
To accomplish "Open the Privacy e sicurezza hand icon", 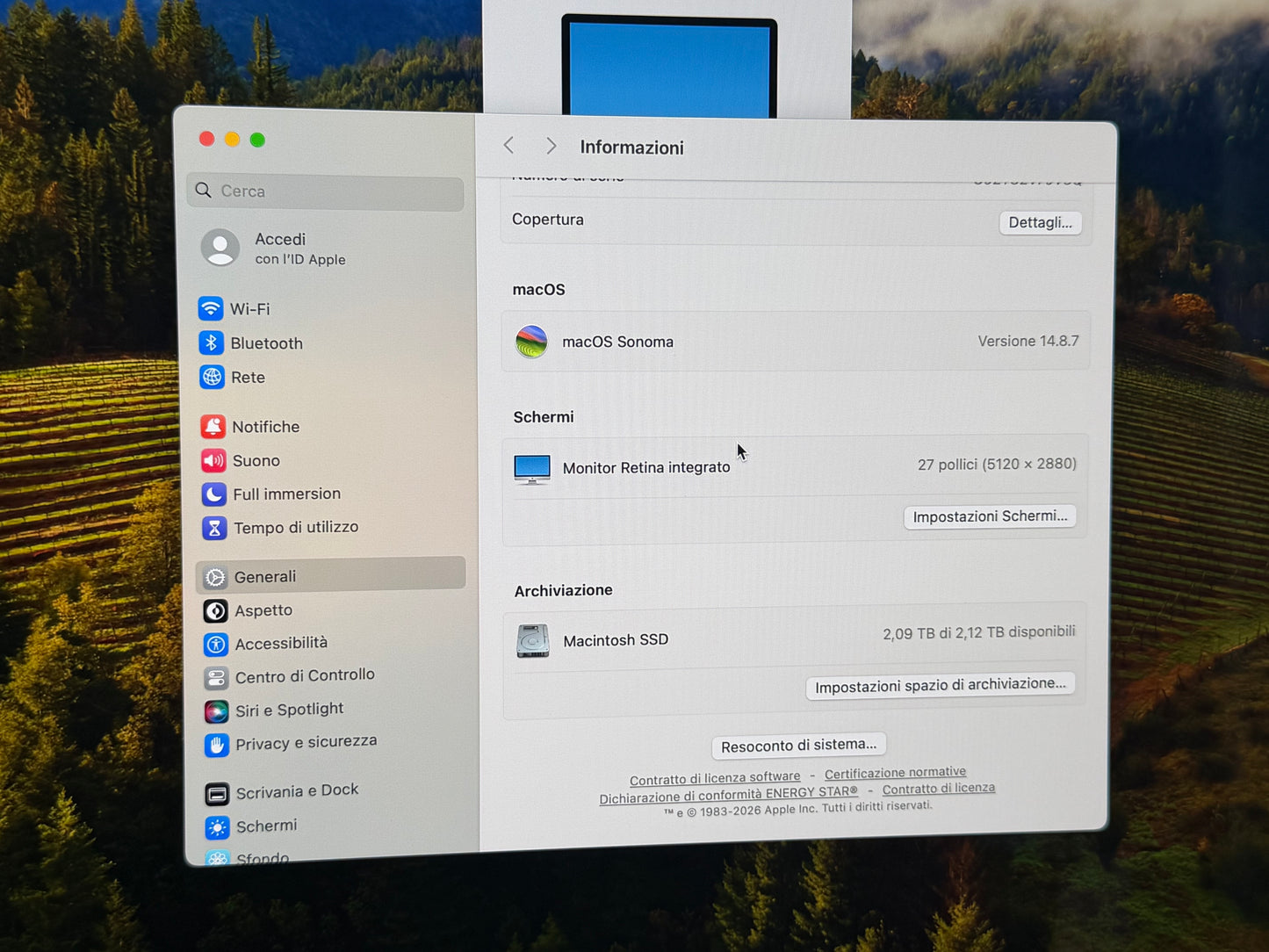I will (x=217, y=745).
